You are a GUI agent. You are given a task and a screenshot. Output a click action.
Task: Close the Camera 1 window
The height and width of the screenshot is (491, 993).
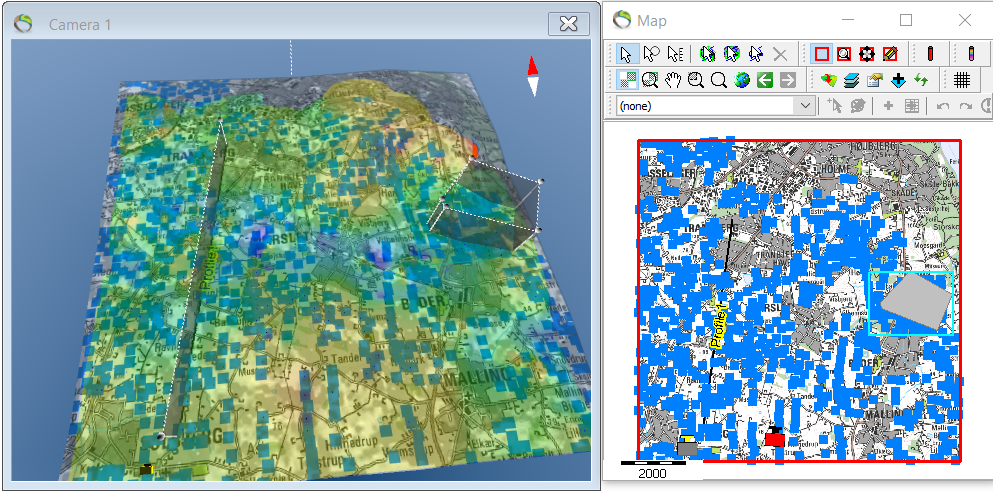(569, 24)
